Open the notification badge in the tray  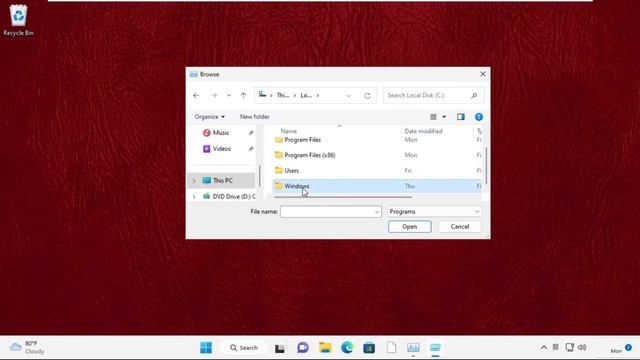(628, 347)
